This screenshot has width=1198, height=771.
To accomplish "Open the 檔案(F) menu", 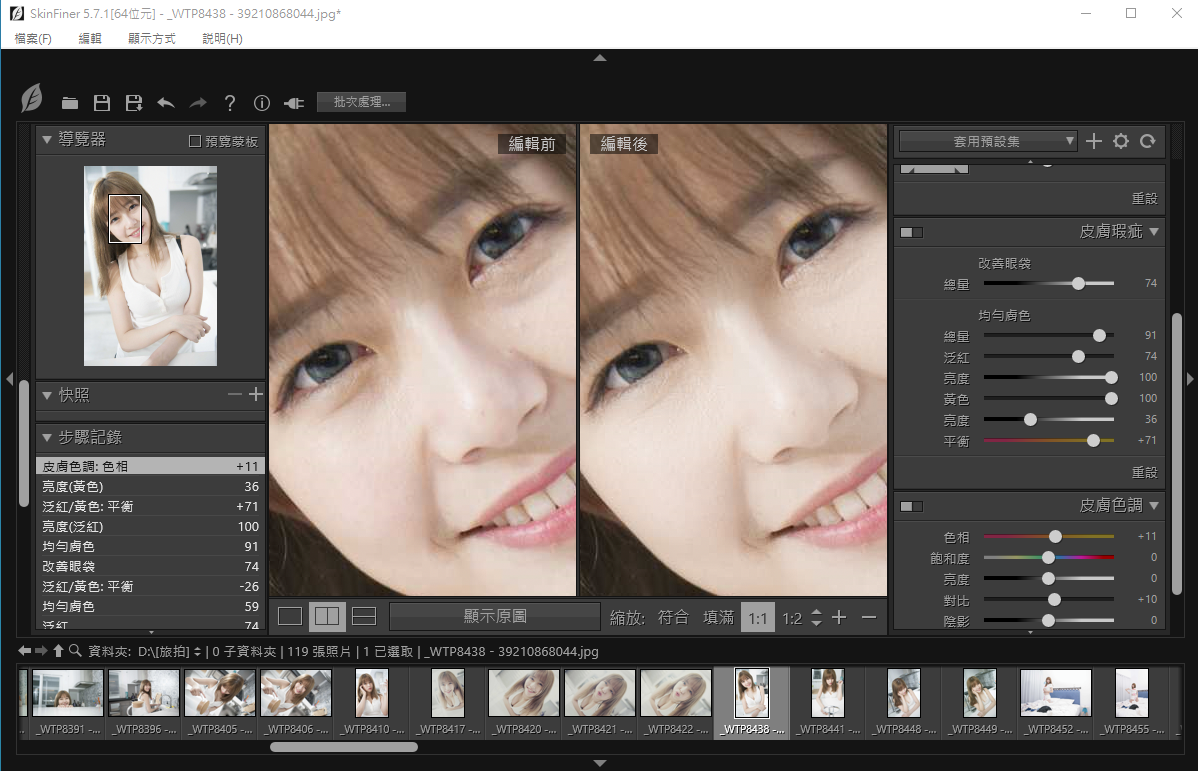I will tap(33, 38).
